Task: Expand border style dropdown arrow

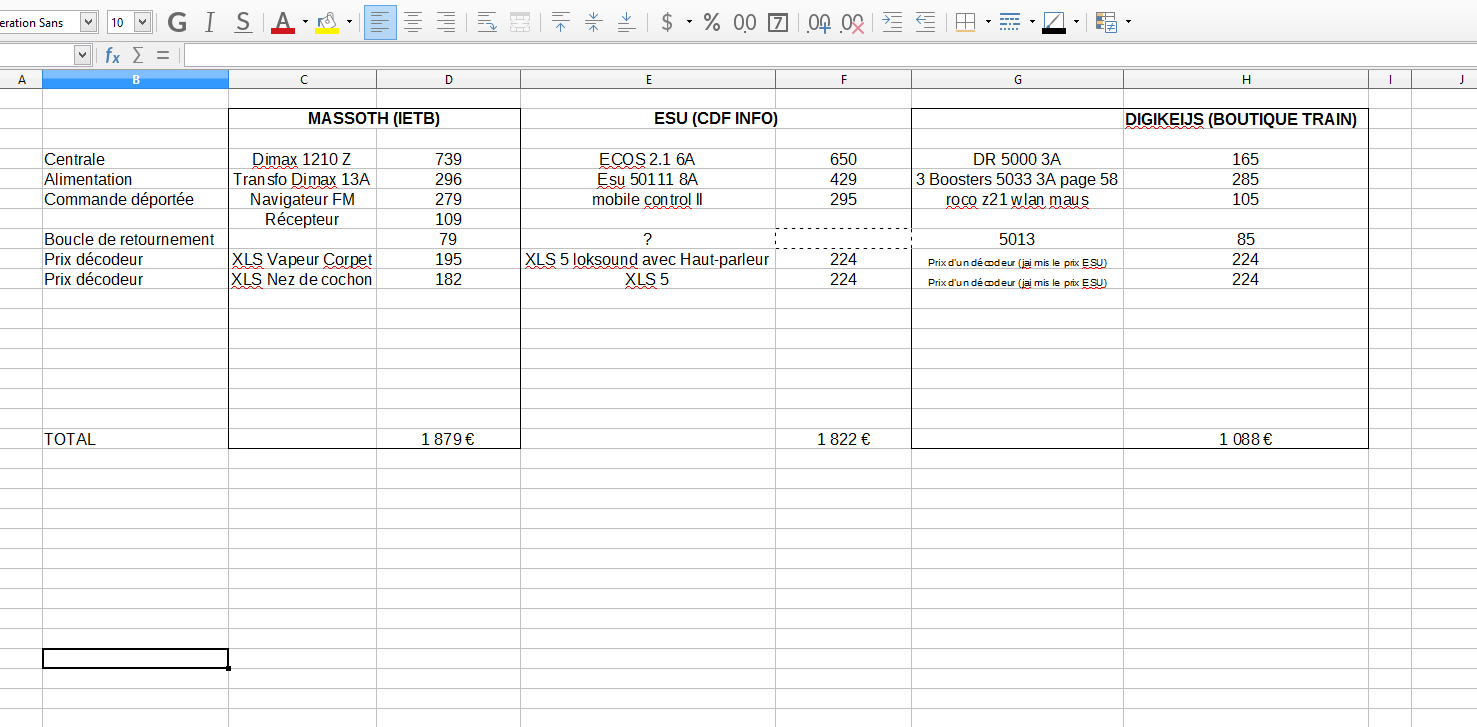Action: click(1032, 22)
